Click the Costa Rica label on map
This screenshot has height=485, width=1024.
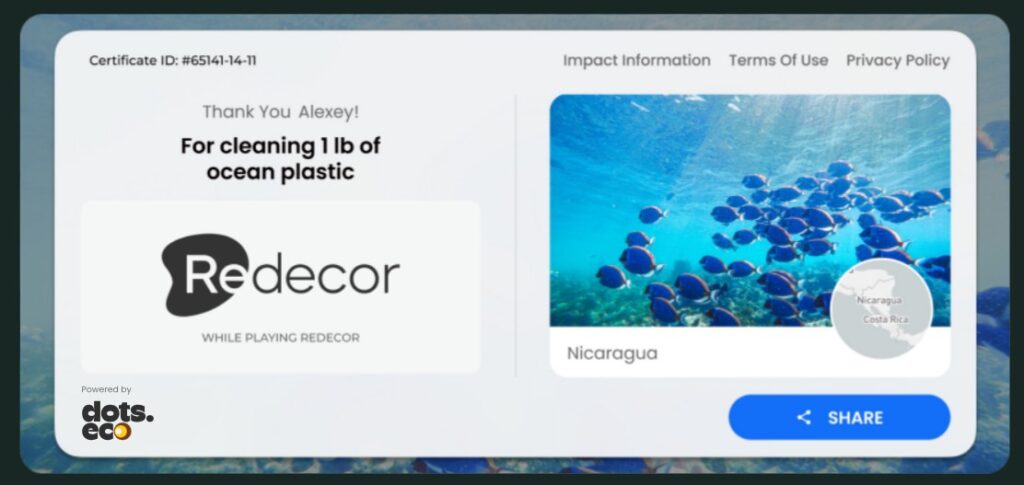tap(886, 319)
